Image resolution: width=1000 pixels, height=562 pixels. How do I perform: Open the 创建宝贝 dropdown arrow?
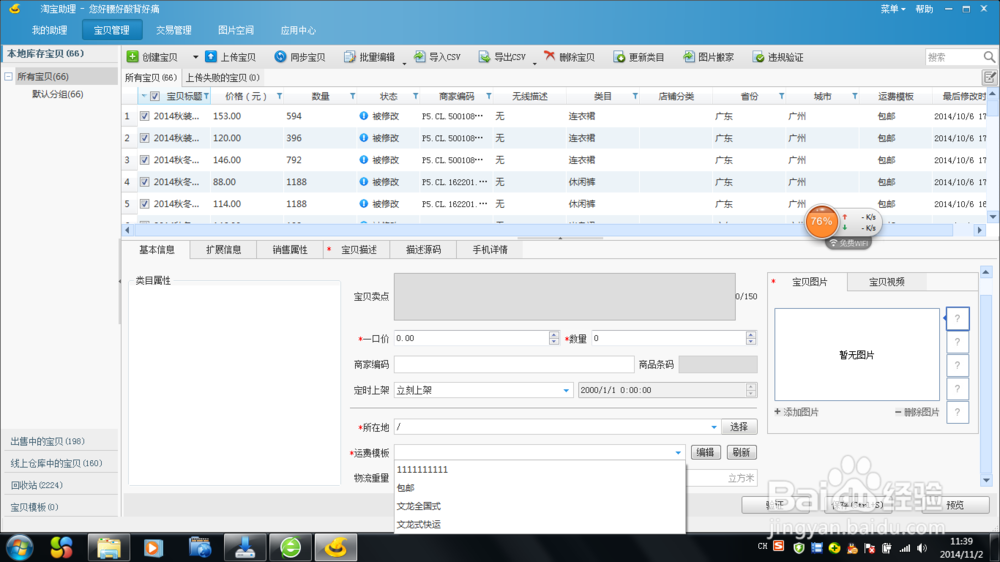195,57
